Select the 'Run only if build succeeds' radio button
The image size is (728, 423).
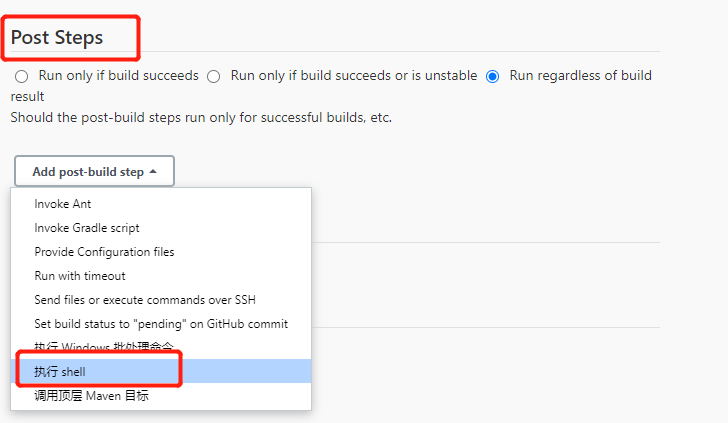21,76
